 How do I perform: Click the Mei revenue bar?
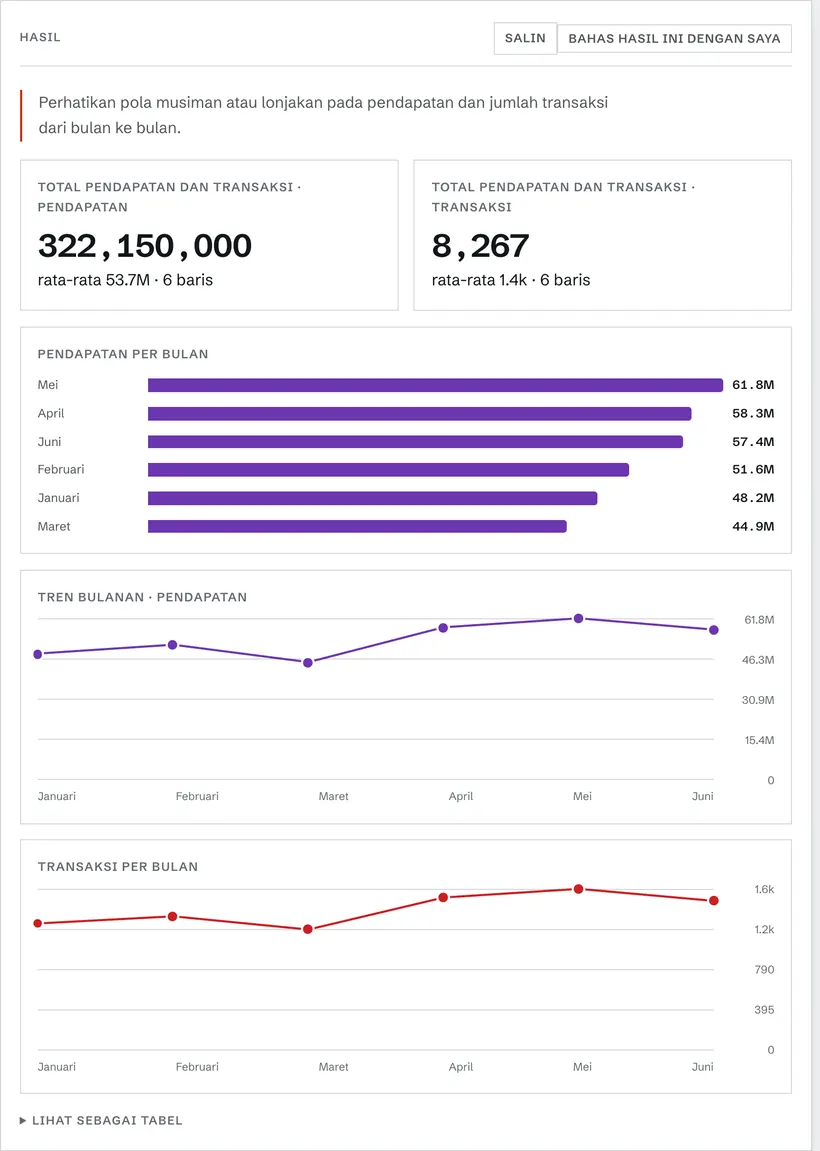click(x=435, y=385)
